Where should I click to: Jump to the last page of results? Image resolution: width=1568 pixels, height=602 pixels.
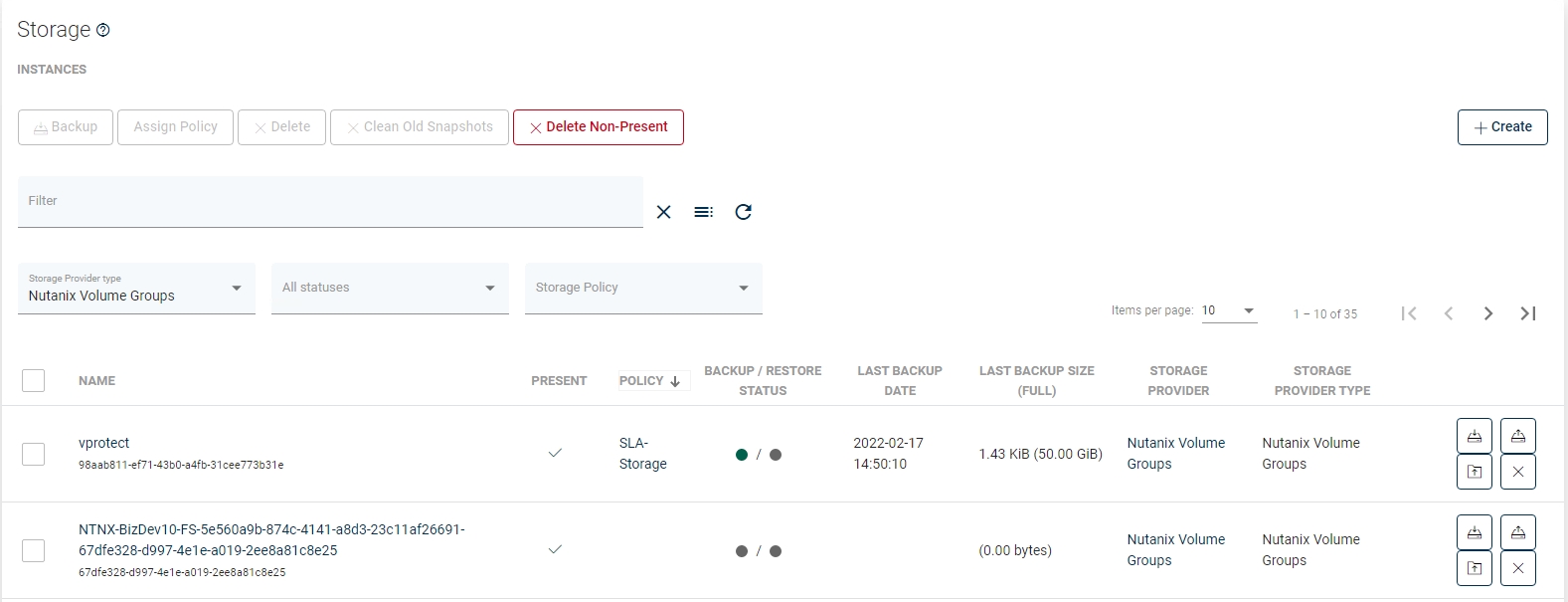[1528, 313]
